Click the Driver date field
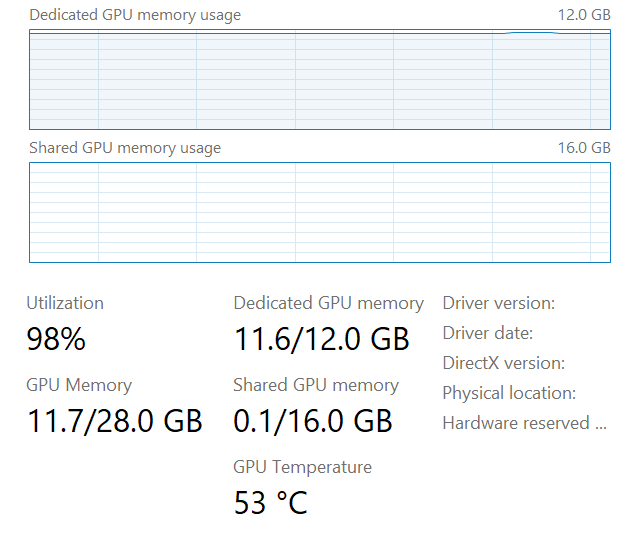Viewport: 630px width, 546px height. pos(488,333)
